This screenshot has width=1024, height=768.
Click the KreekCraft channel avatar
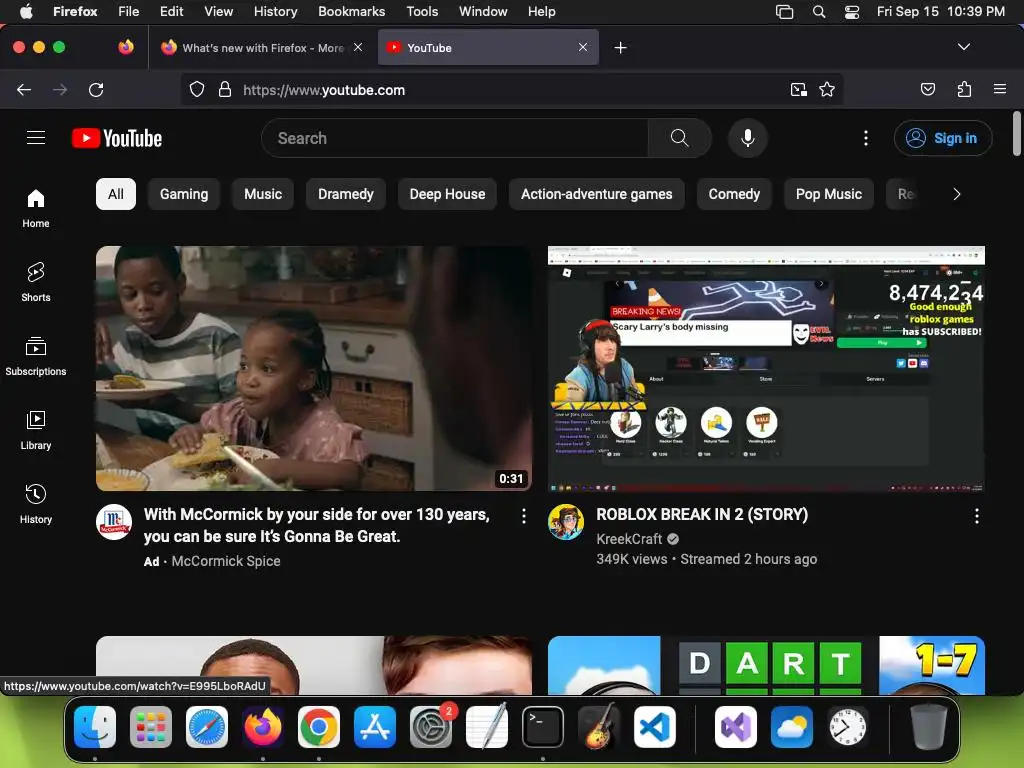(x=566, y=522)
